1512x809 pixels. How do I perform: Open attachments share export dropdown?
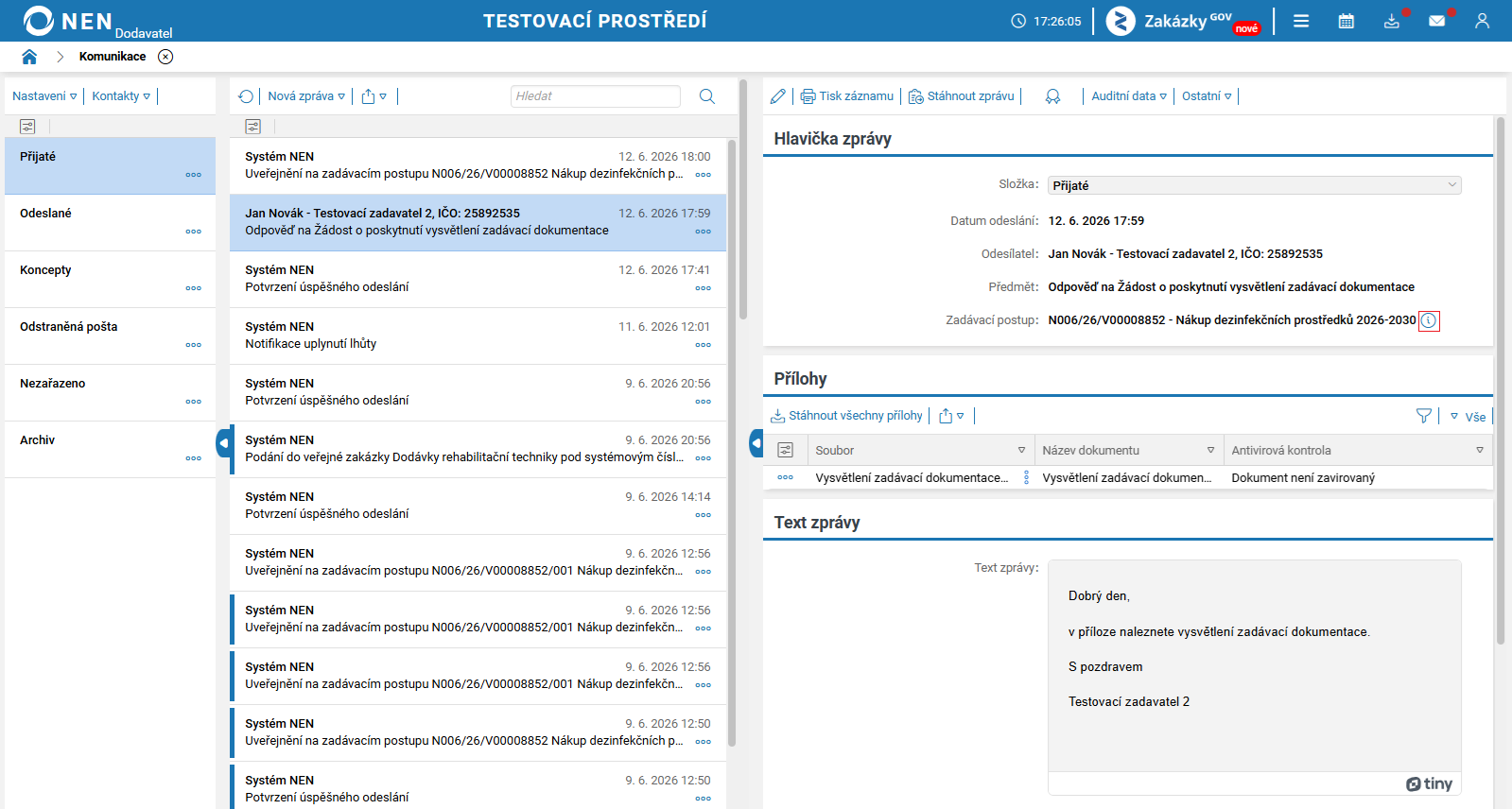(x=951, y=416)
